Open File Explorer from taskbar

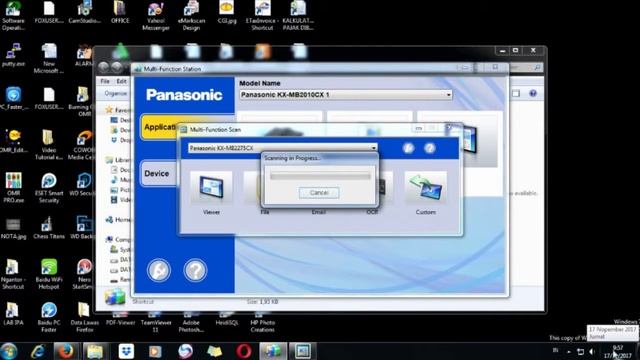94,351
